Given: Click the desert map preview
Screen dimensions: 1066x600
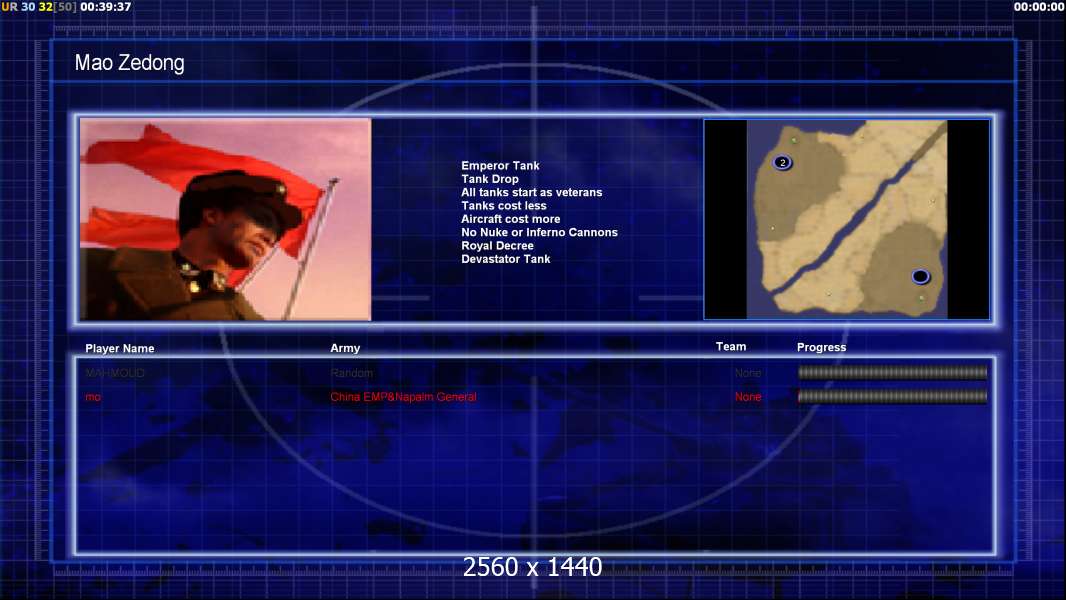Looking at the screenshot, I should point(846,219).
